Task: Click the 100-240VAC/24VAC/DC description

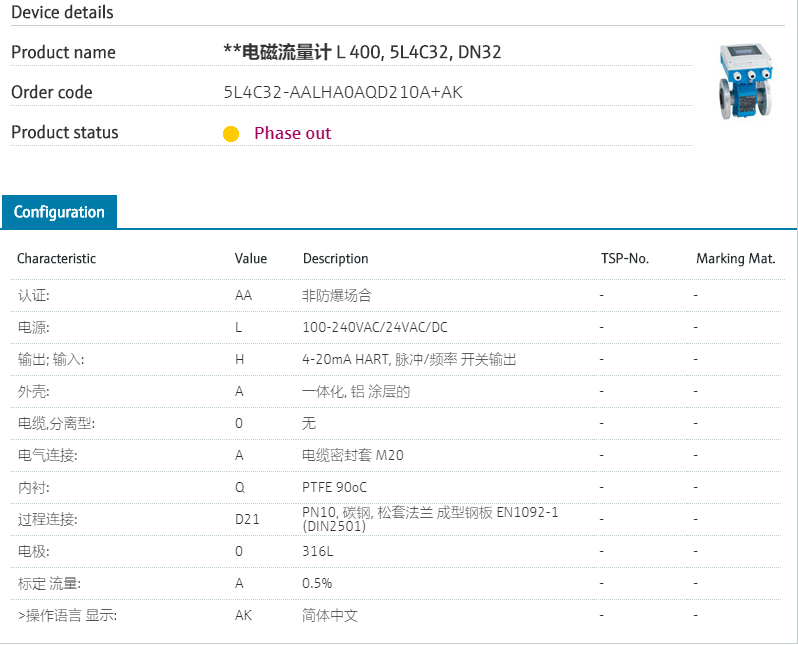Action: [x=375, y=328]
